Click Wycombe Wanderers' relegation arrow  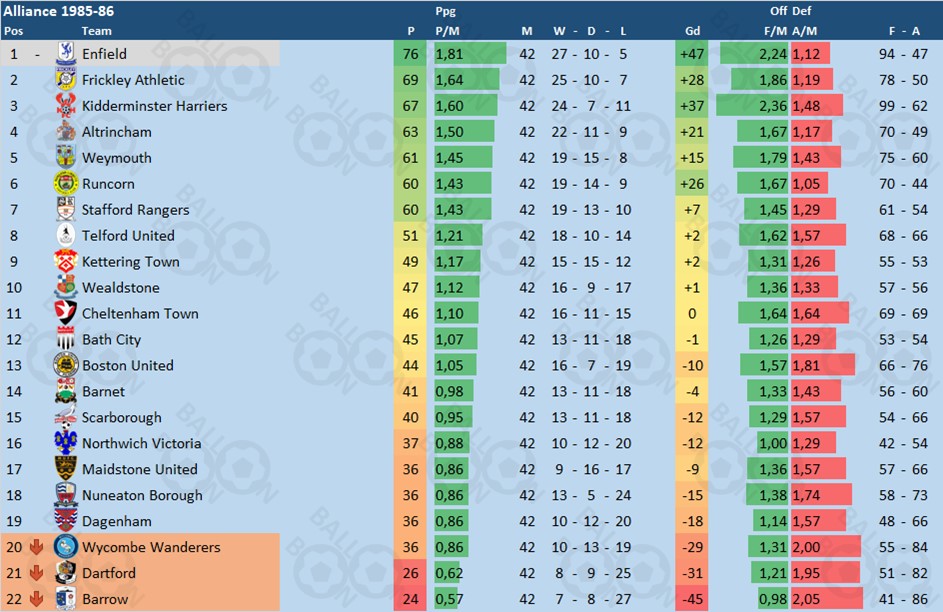[x=36, y=547]
